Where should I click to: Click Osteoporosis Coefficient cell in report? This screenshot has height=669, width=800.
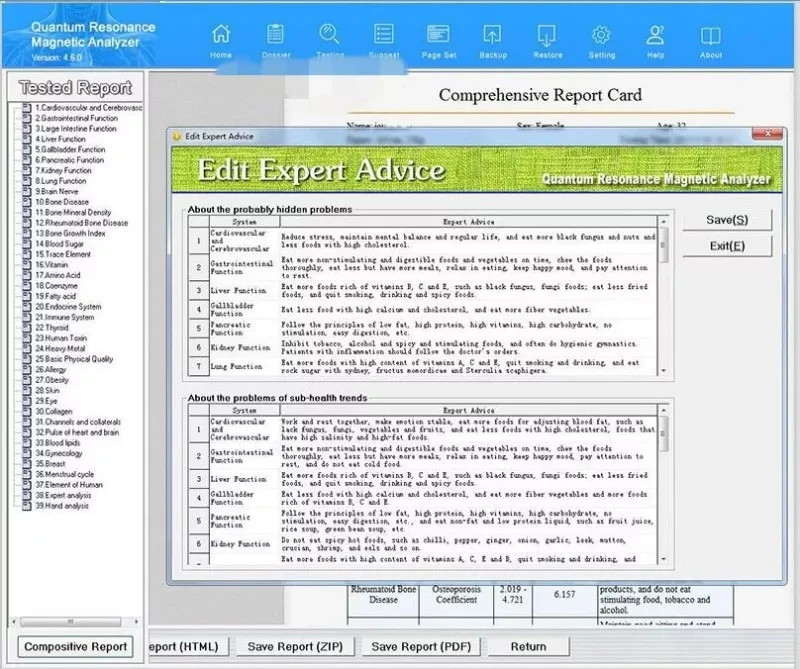(456, 594)
